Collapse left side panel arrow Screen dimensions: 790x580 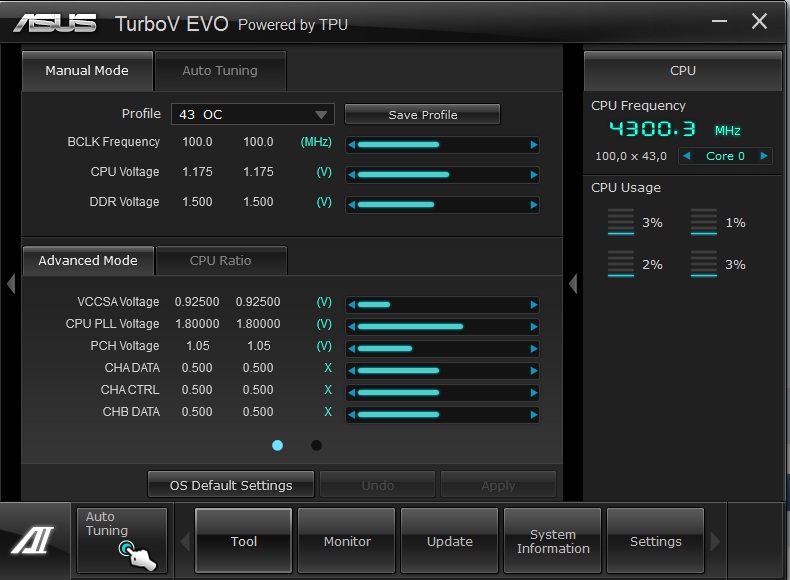pos(11,284)
